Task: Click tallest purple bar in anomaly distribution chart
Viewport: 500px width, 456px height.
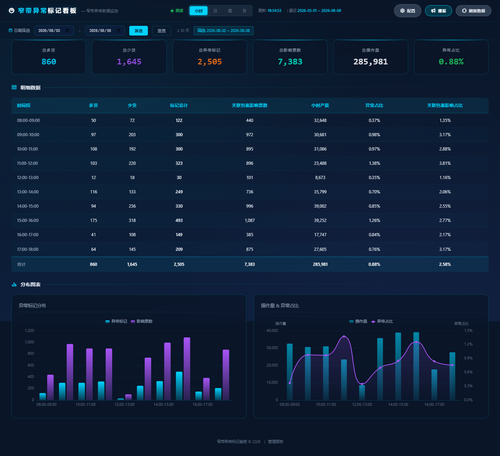Action: click(187, 369)
